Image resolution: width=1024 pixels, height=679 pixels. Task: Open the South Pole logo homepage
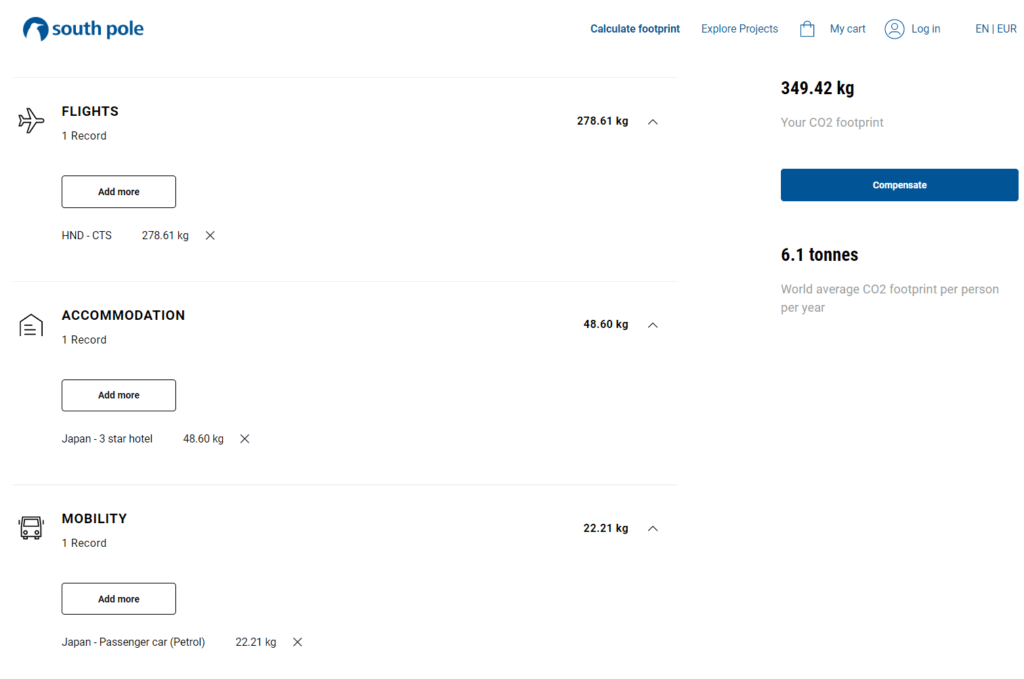tap(83, 29)
